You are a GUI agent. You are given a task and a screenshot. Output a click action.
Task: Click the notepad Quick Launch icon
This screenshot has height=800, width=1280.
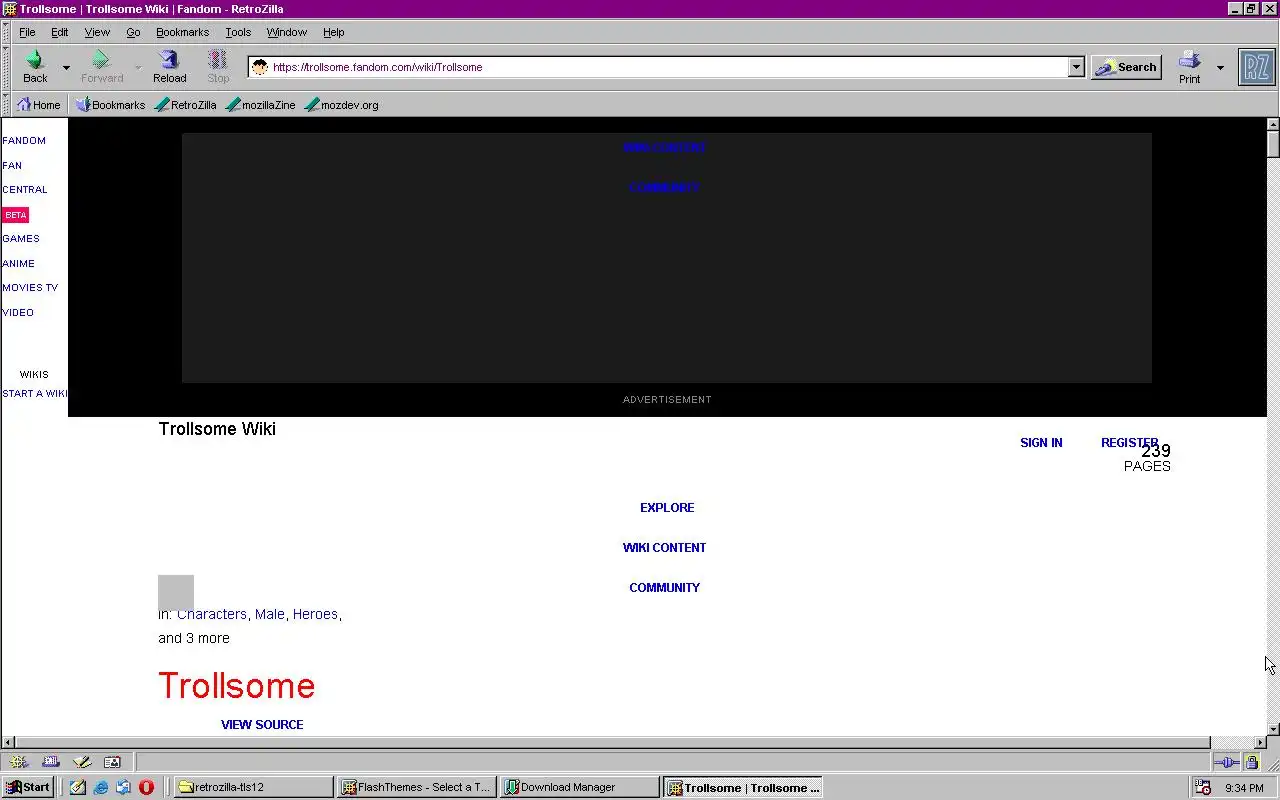pos(78,787)
